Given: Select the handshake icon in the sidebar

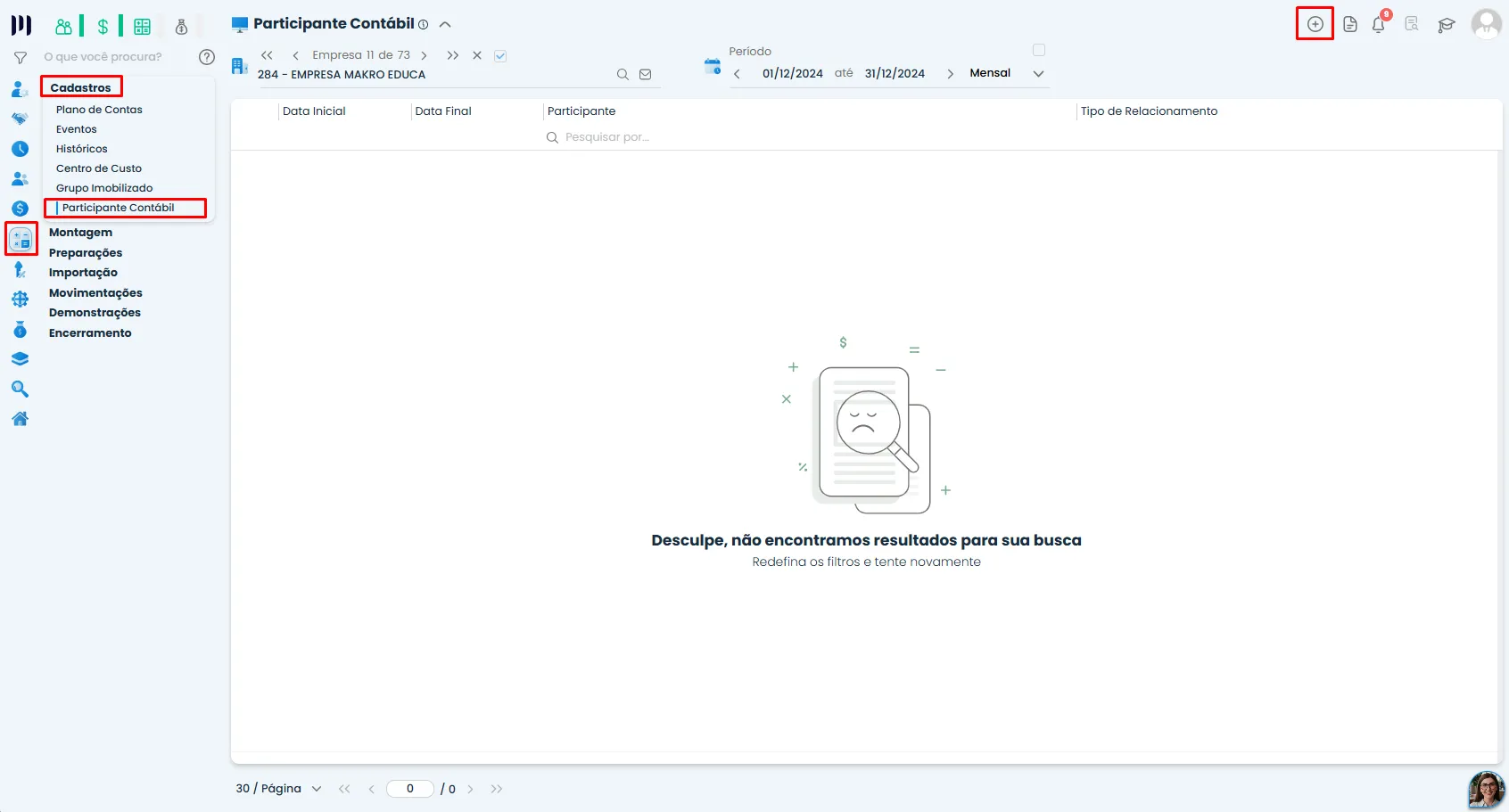Looking at the screenshot, I should point(21,119).
